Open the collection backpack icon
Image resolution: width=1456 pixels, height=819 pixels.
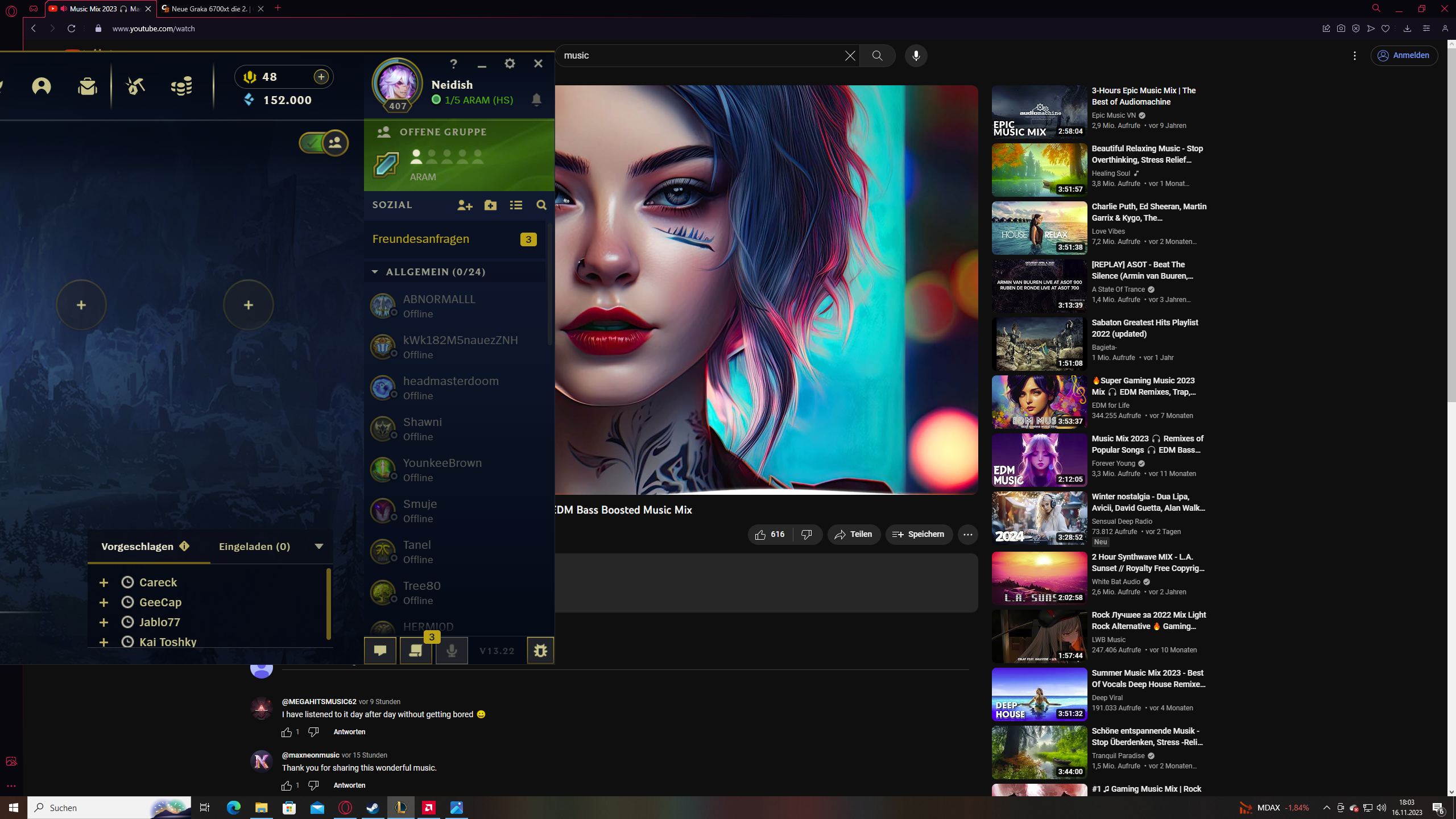pyautogui.click(x=87, y=86)
